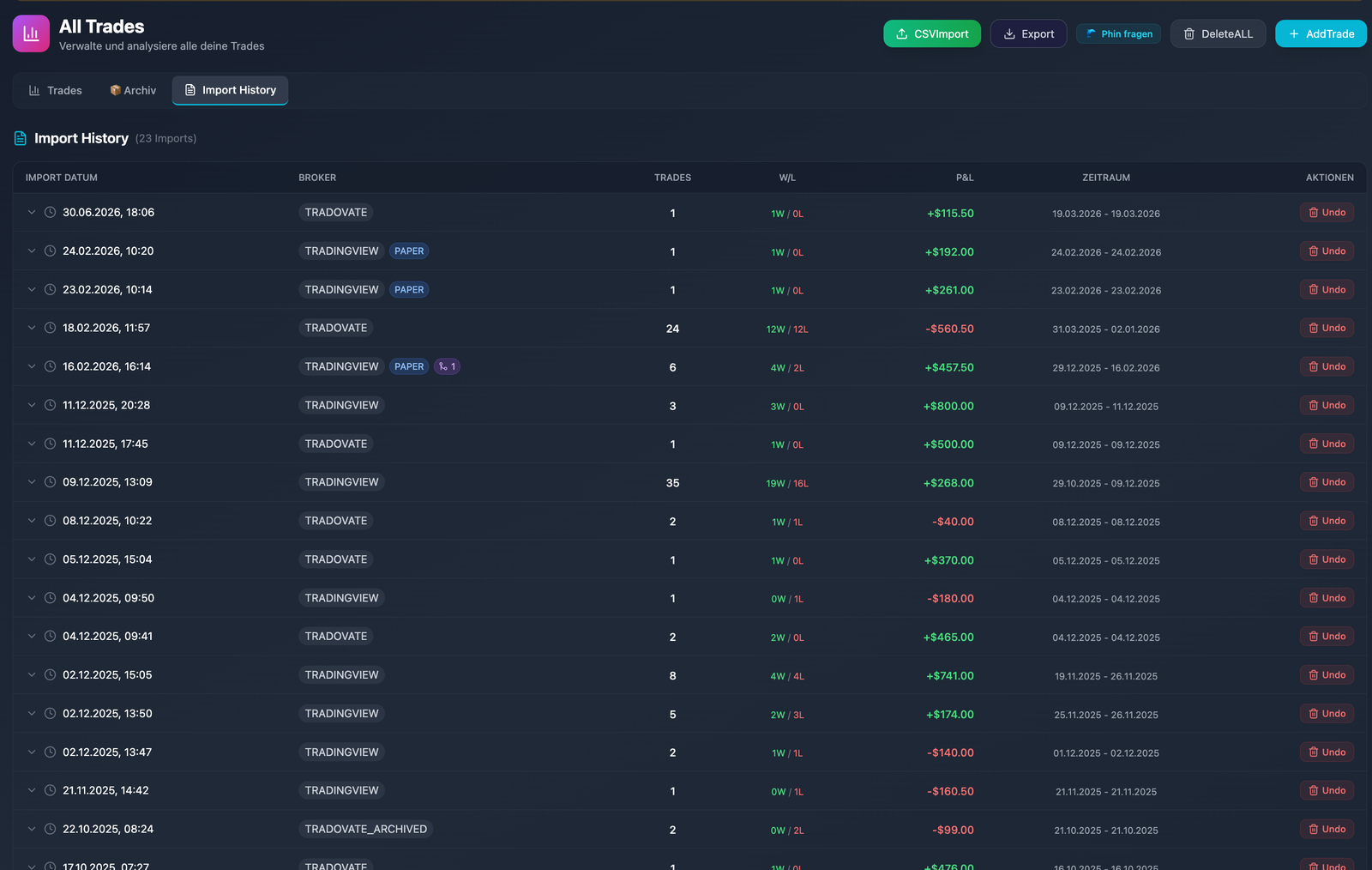Click the IMPORT DATUM column header
This screenshot has height=870, width=1372.
click(x=62, y=178)
